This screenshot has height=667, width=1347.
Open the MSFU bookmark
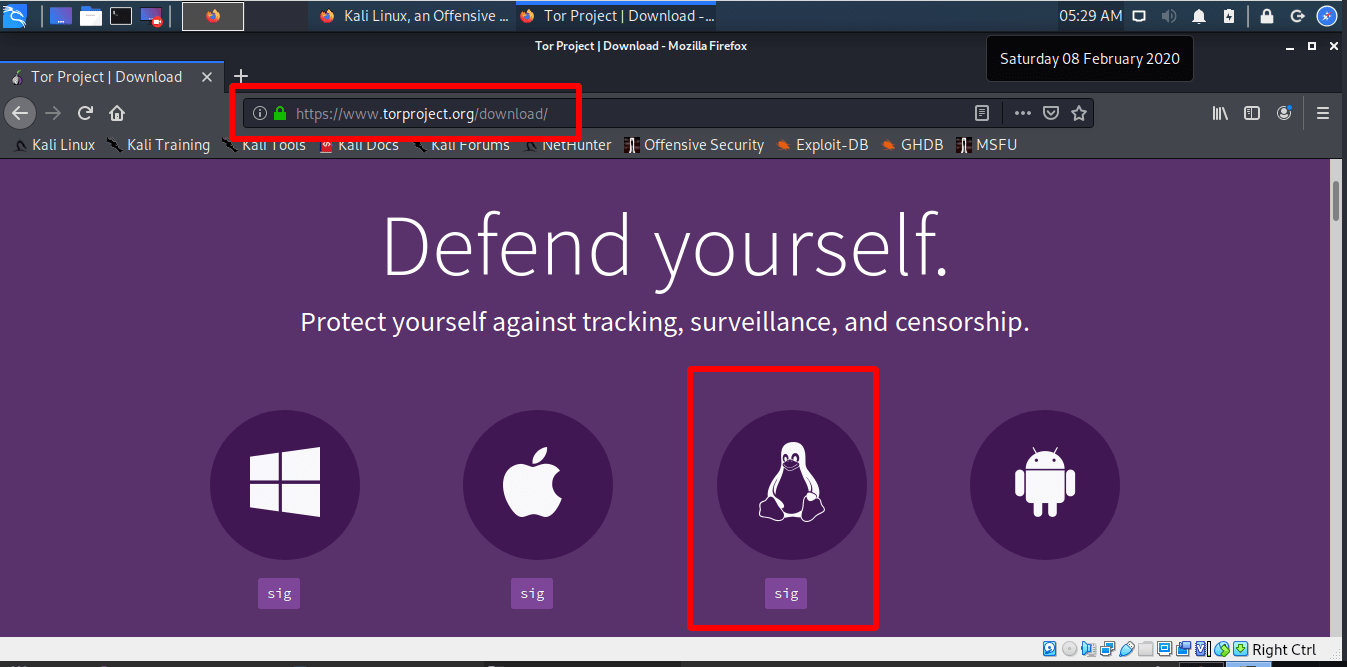[x=987, y=145]
